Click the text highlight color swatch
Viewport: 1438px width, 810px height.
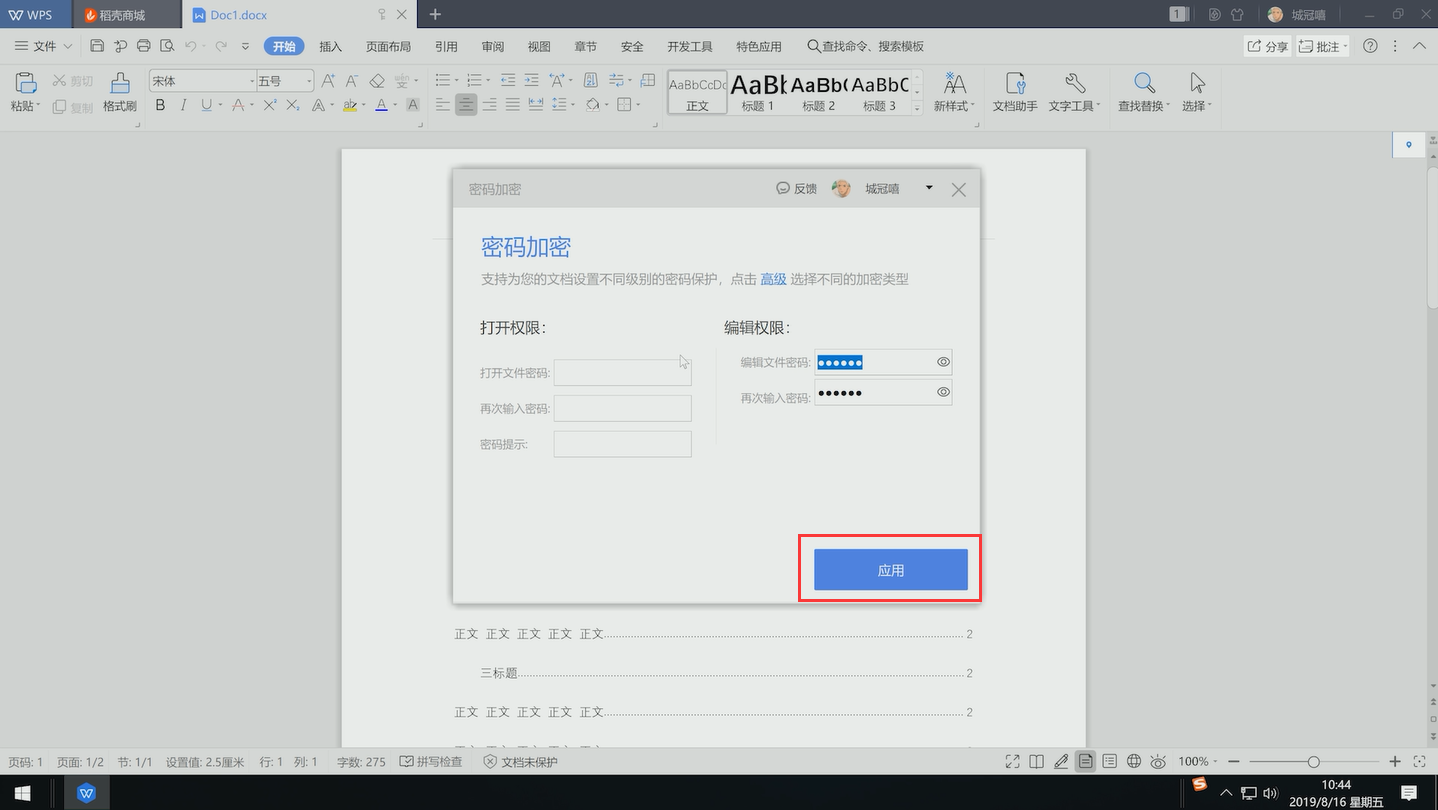pyautogui.click(x=349, y=105)
